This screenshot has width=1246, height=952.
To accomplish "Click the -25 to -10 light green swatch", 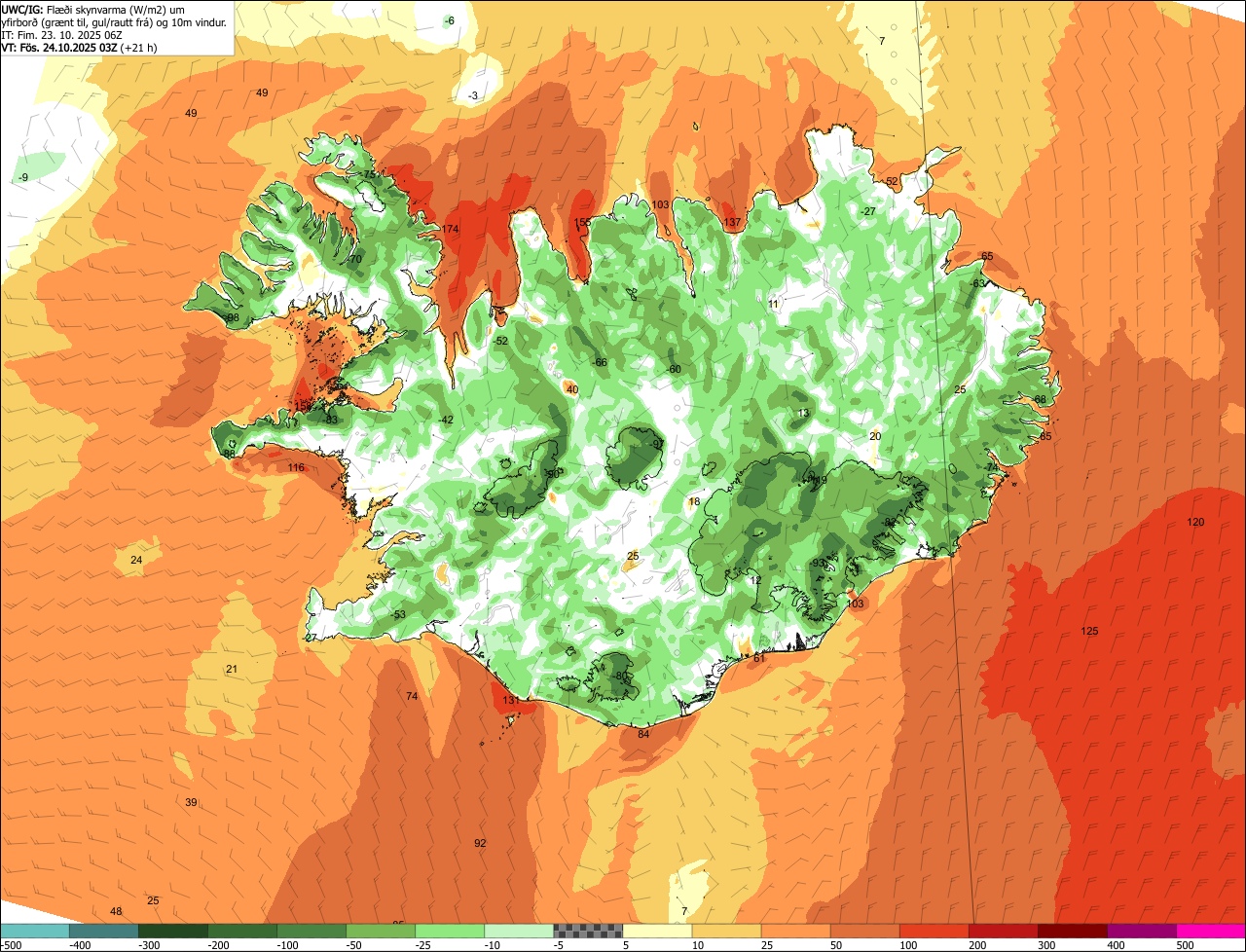I will tap(450, 931).
